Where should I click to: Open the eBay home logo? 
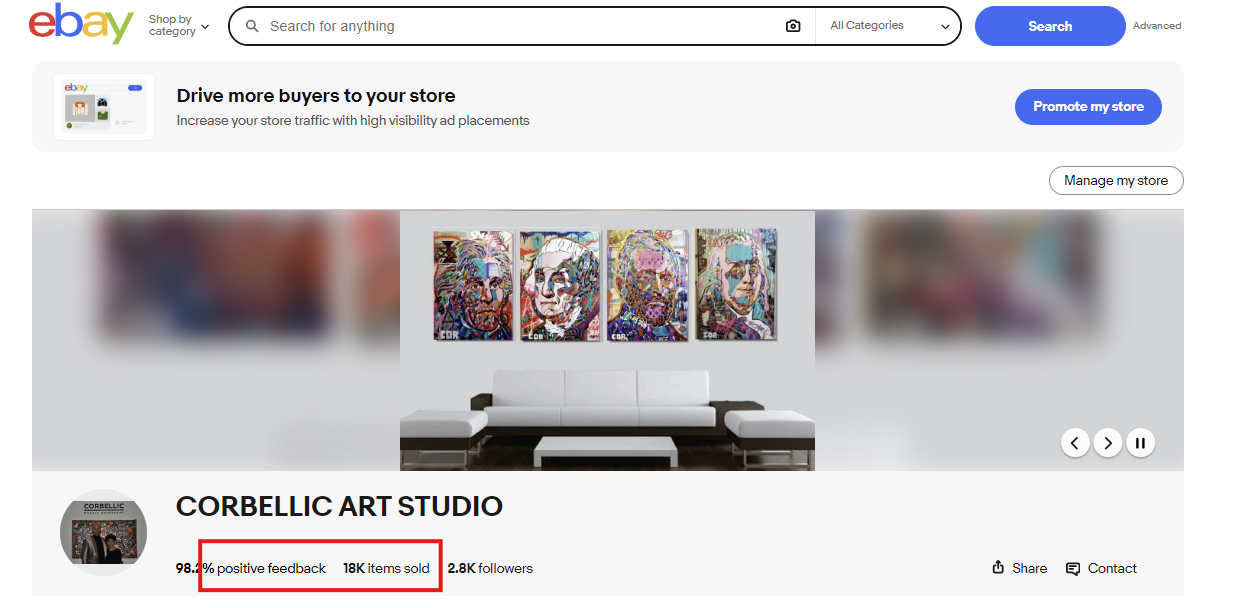(81, 25)
